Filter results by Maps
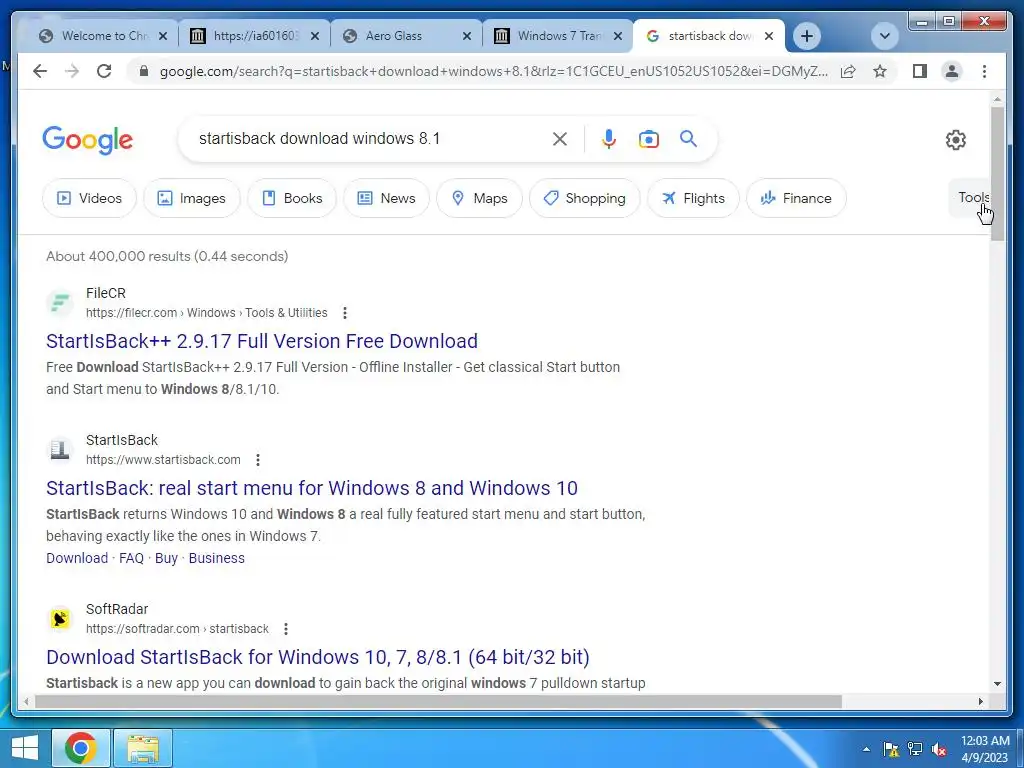The width and height of the screenshot is (1024, 768). click(x=479, y=198)
